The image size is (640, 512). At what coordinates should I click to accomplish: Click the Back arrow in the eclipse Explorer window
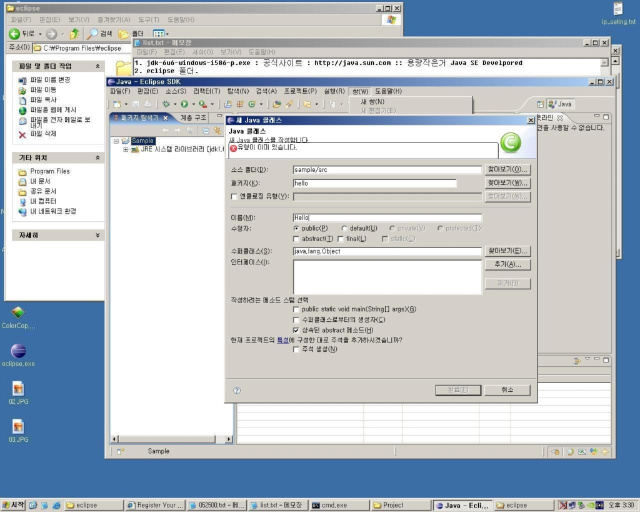(14, 34)
